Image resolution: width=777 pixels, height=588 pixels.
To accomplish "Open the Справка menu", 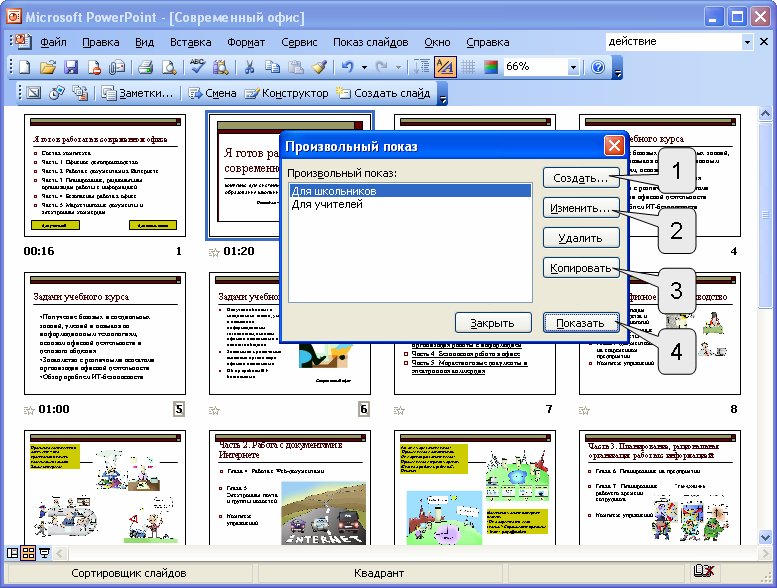I will point(487,42).
